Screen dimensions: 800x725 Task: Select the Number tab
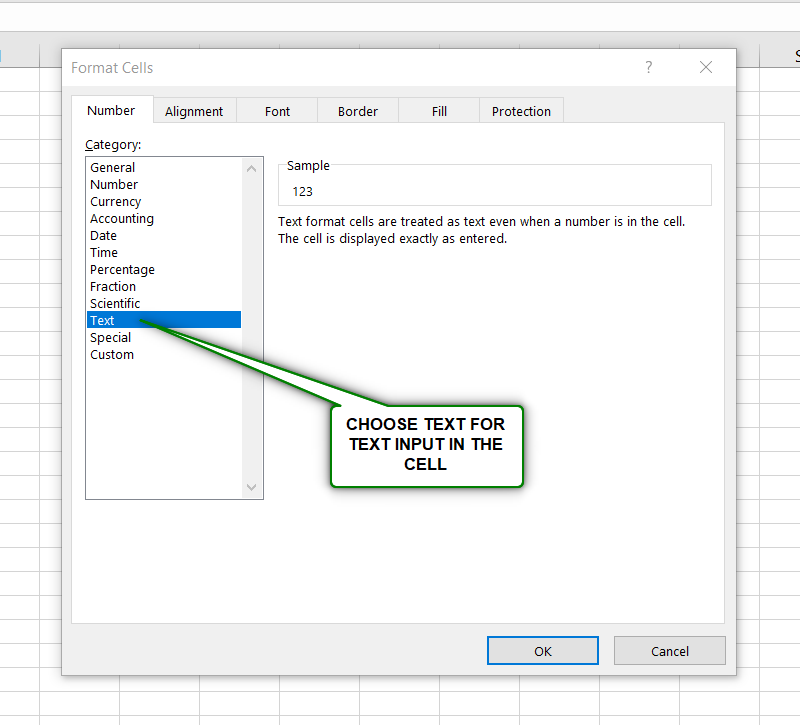111,110
